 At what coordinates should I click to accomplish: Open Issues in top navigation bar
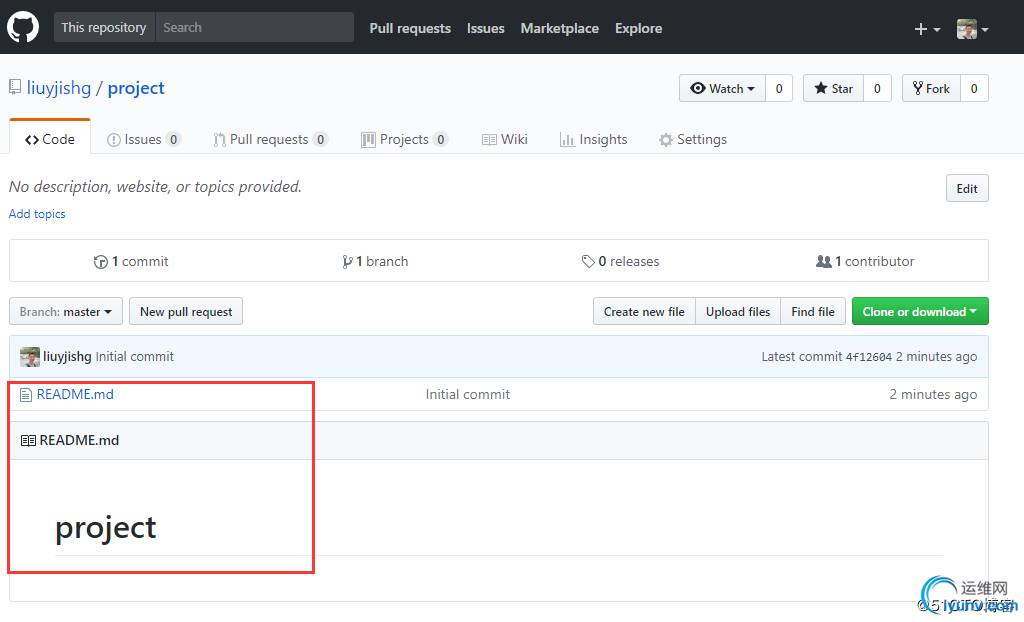[486, 28]
